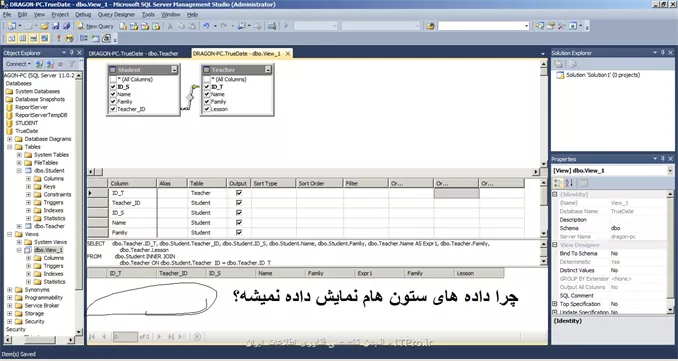Click the Find icon before the search combo

(430, 26)
